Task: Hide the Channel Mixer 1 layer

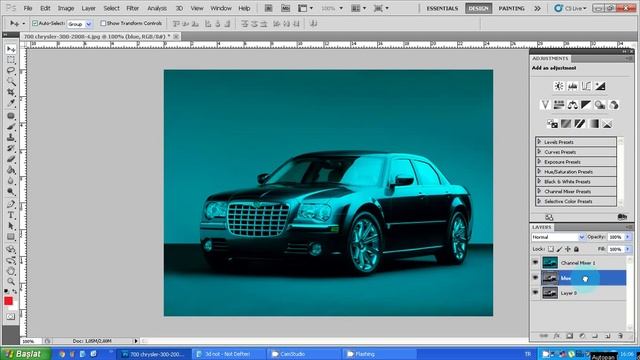Action: 536,263
